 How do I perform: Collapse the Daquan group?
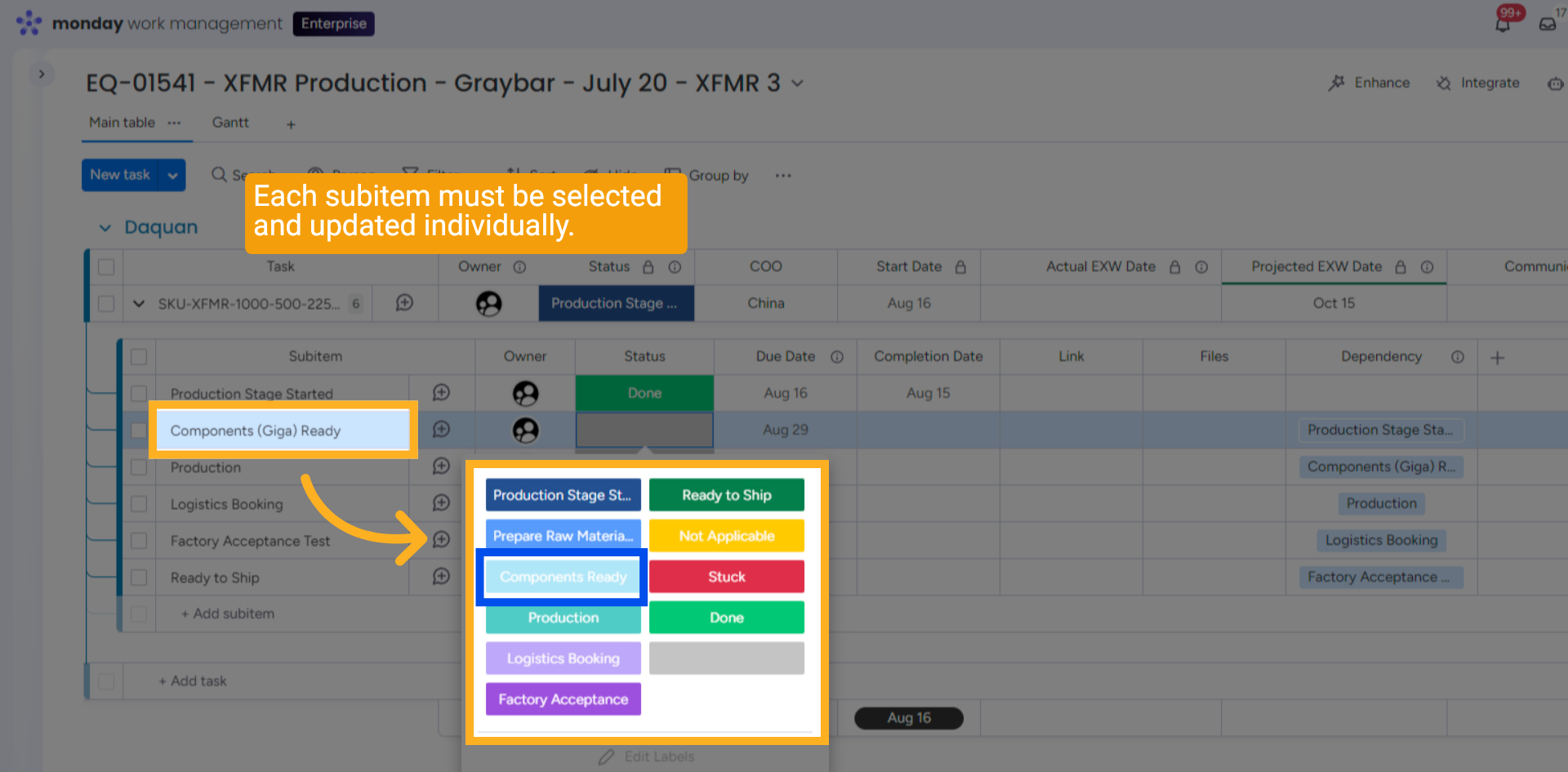pos(105,228)
